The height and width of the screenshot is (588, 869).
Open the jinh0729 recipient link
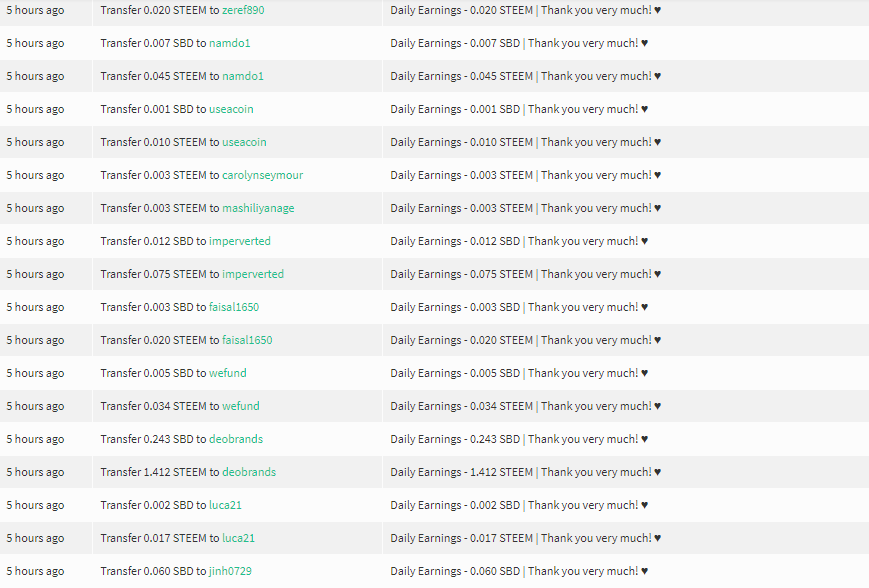click(x=230, y=571)
